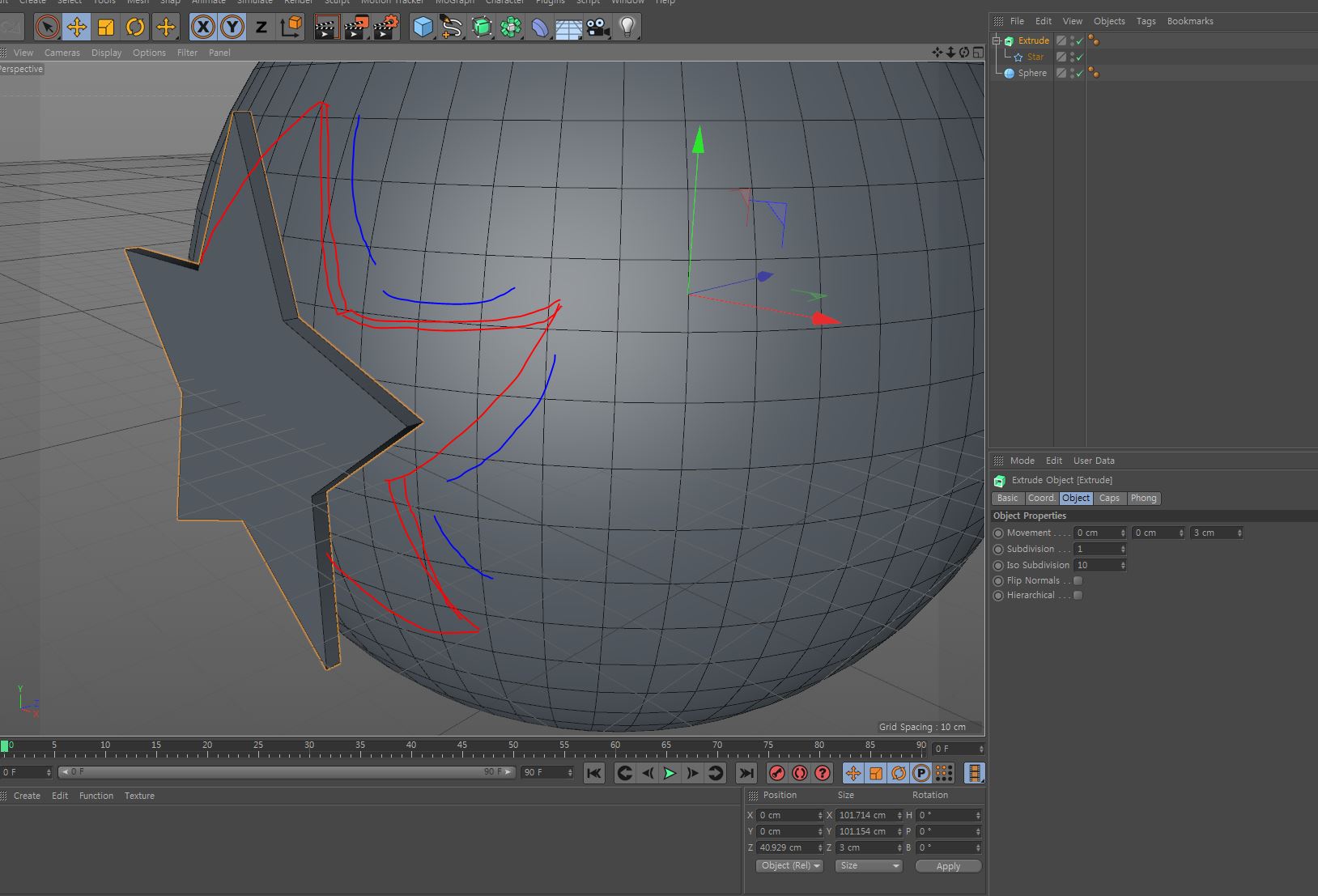Click frame 45 on the timeline ruler

pos(462,749)
